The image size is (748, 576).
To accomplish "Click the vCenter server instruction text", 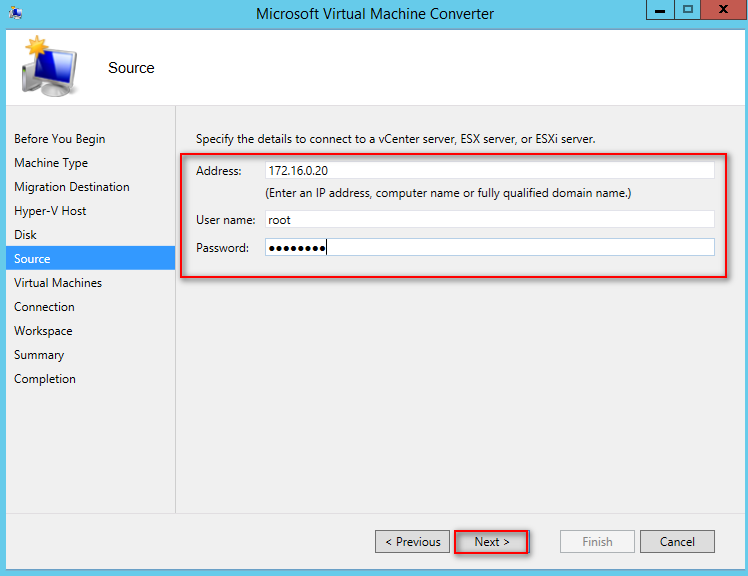I will (x=395, y=139).
